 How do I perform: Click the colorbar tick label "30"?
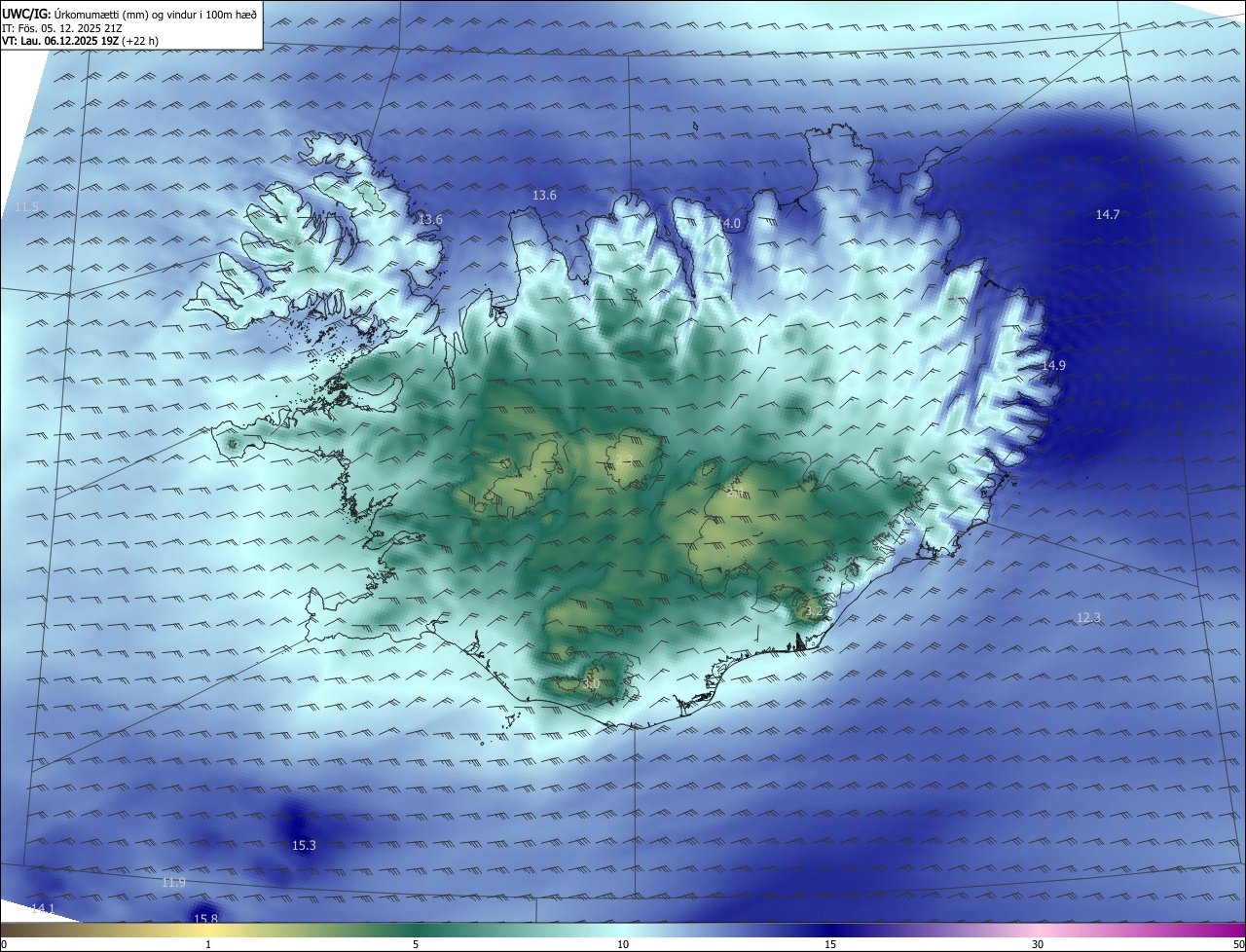coord(1038,944)
